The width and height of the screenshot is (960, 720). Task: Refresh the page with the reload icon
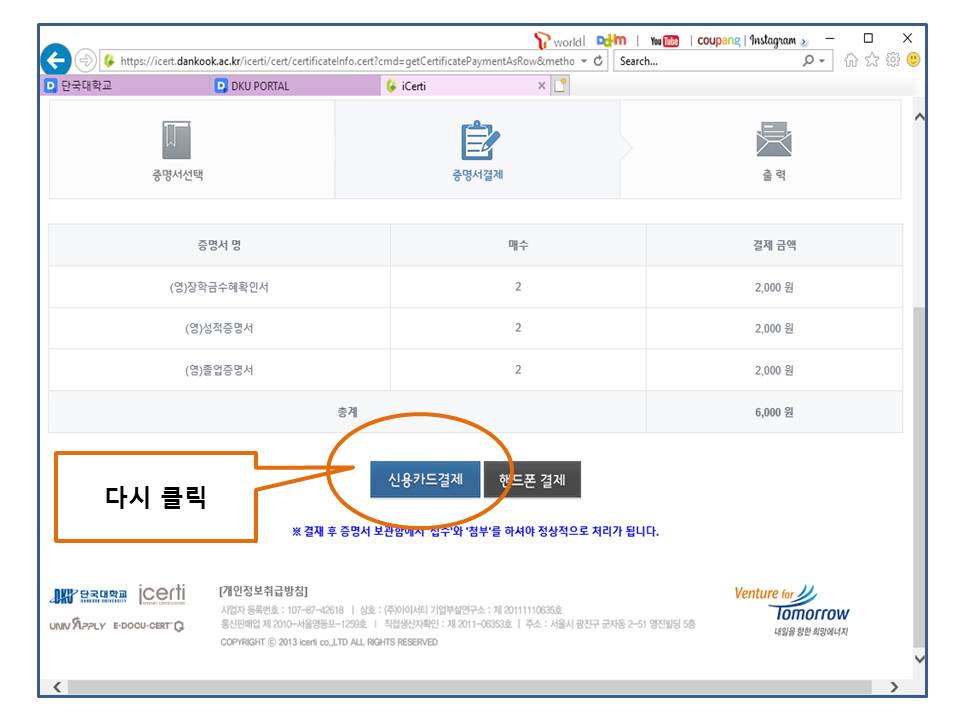pyautogui.click(x=598, y=61)
